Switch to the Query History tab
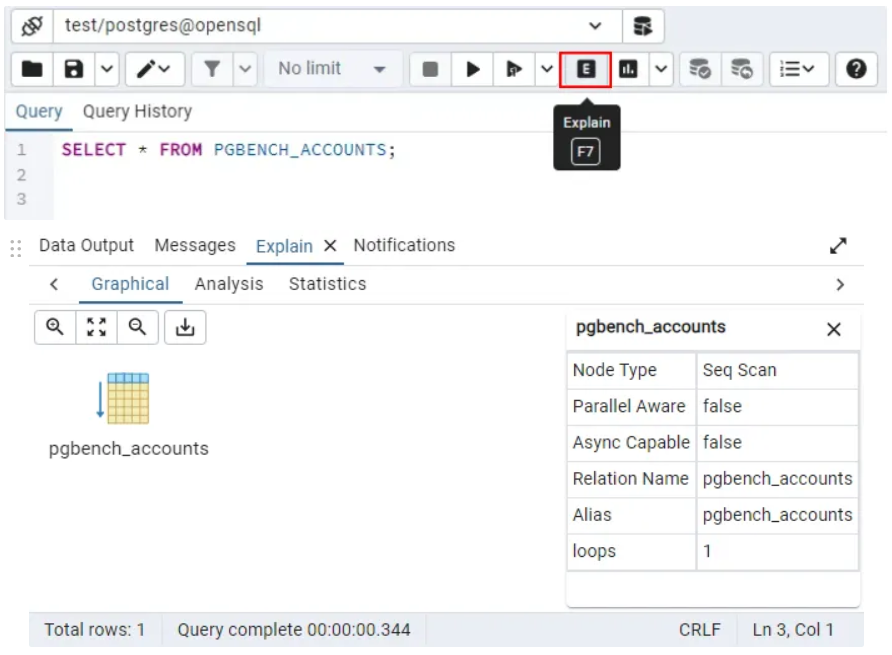The image size is (892, 655). 137,112
